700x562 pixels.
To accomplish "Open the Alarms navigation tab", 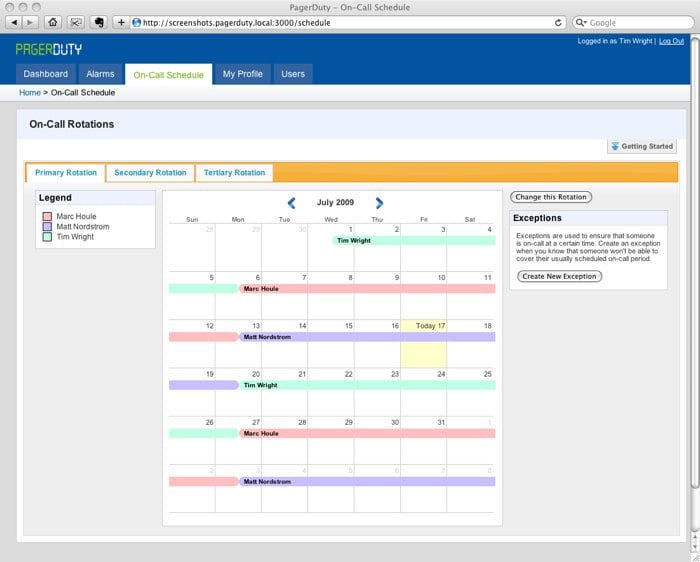I will [100, 74].
